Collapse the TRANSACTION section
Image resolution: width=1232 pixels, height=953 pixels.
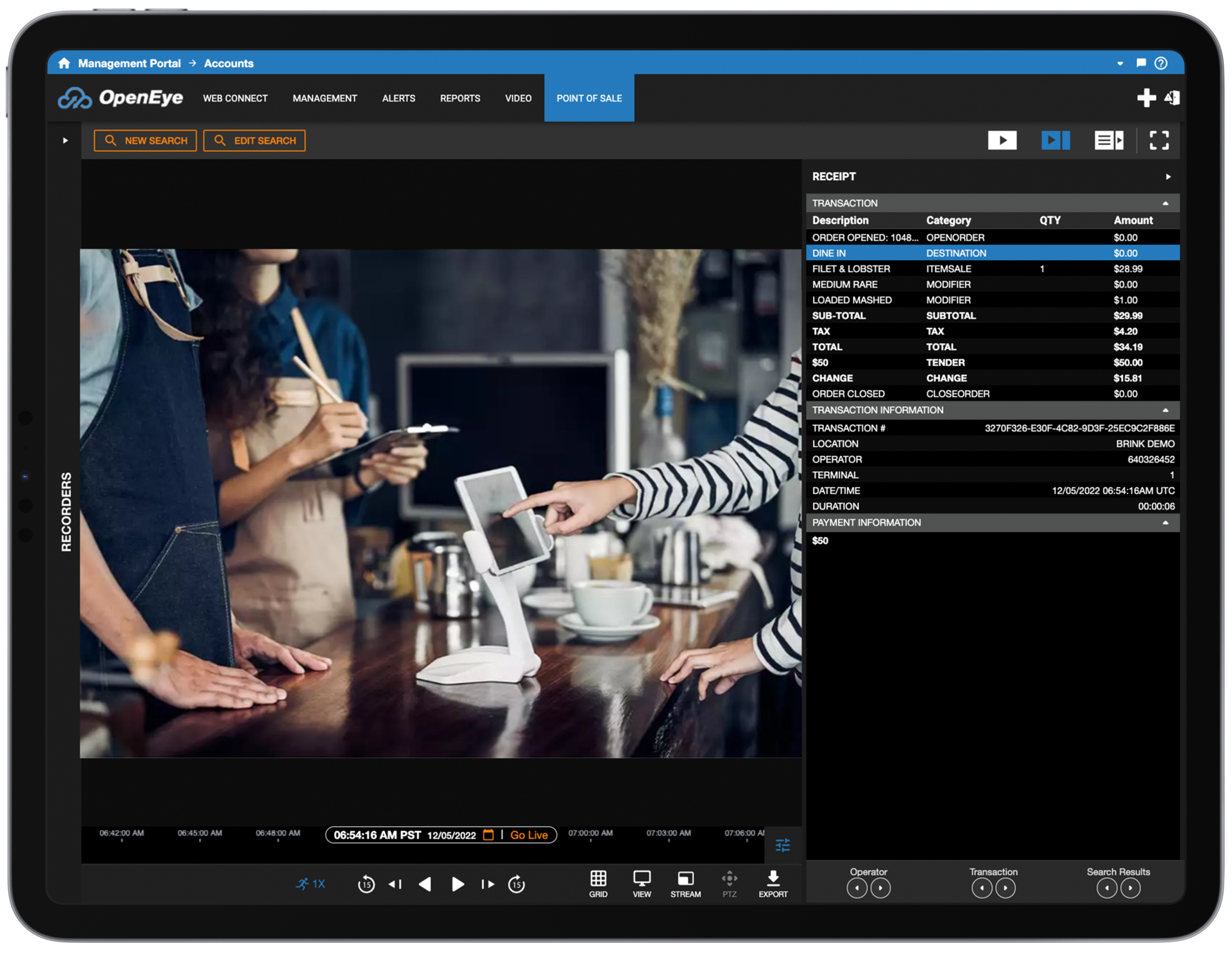(x=1166, y=203)
